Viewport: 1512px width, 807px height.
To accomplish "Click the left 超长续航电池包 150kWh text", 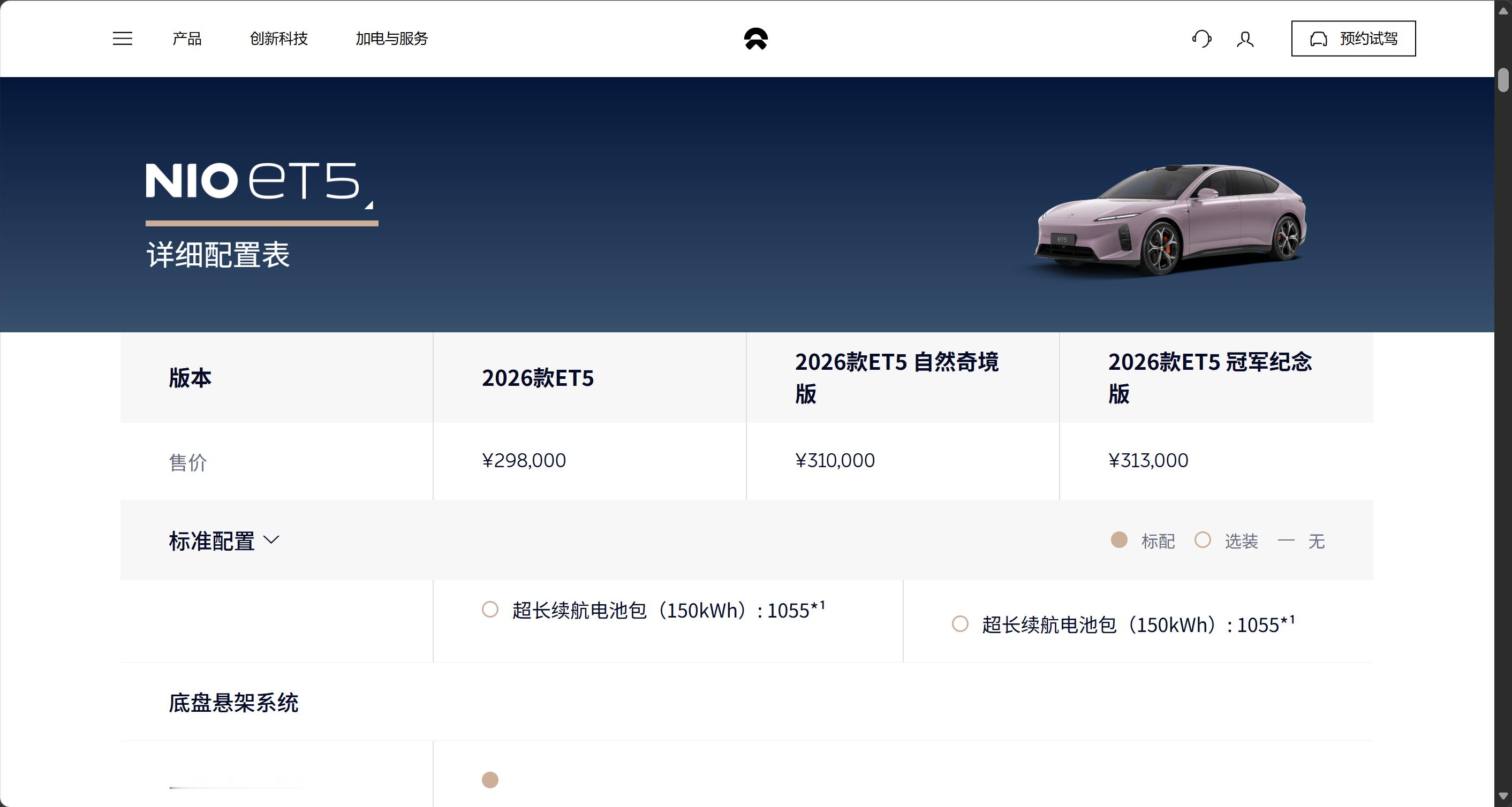I will (669, 610).
